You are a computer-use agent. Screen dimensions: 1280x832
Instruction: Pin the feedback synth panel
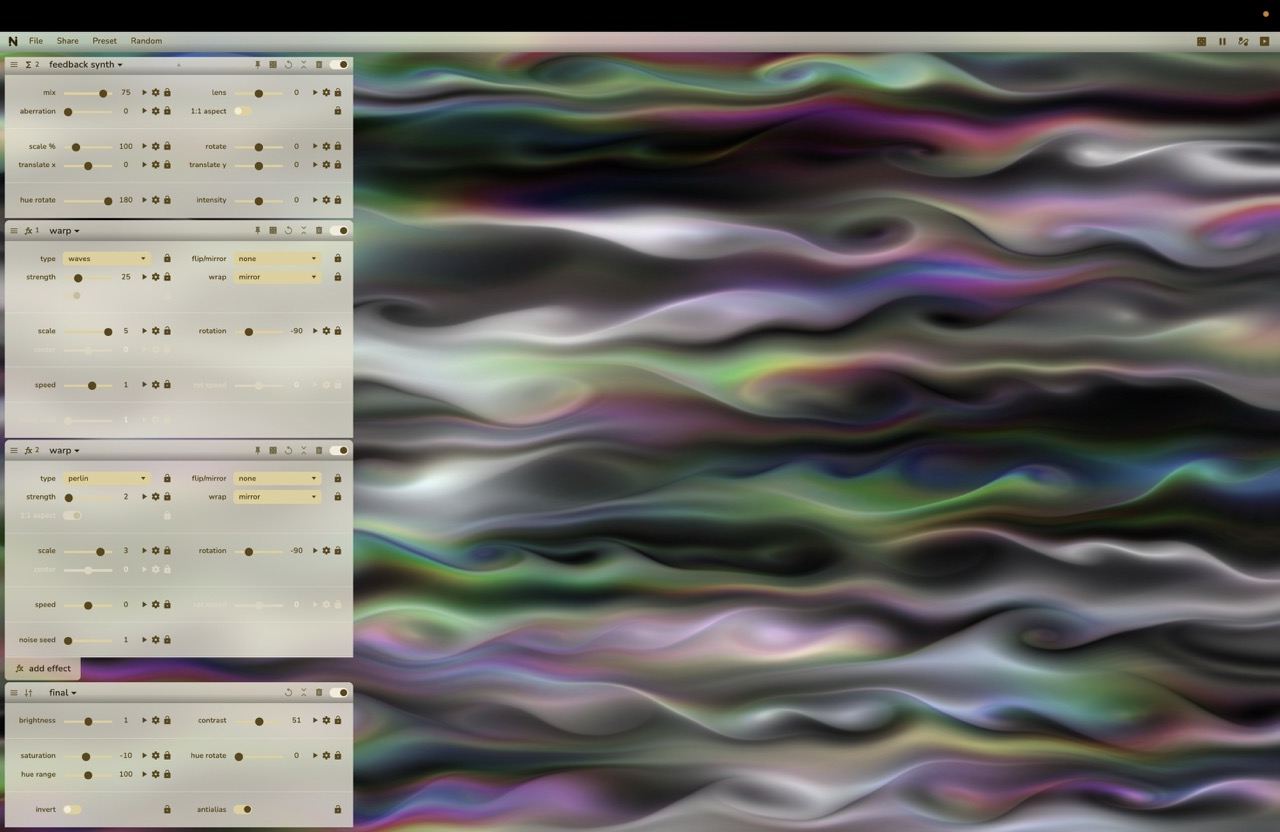click(x=257, y=64)
